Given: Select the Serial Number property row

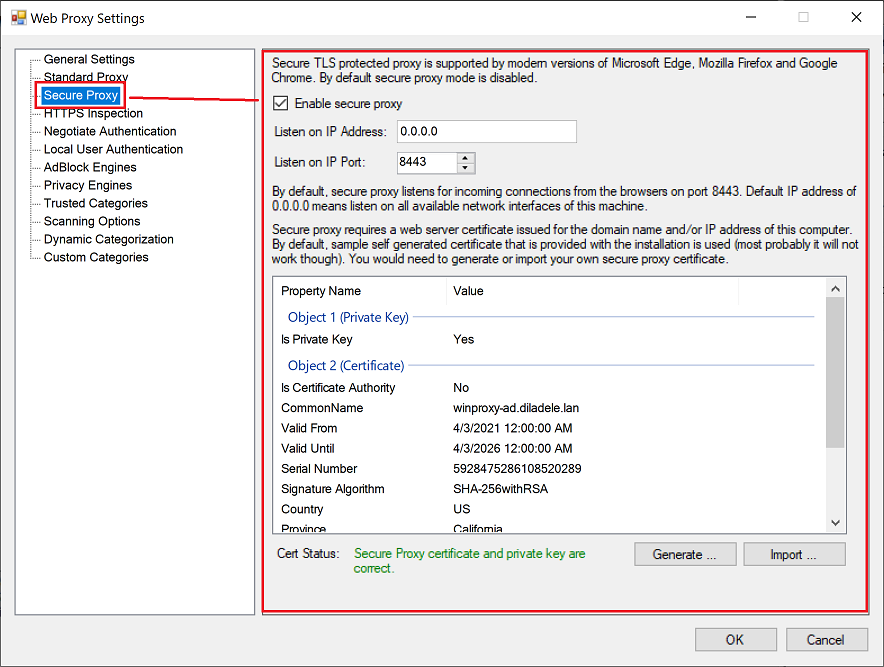Looking at the screenshot, I should pyautogui.click(x=549, y=469).
